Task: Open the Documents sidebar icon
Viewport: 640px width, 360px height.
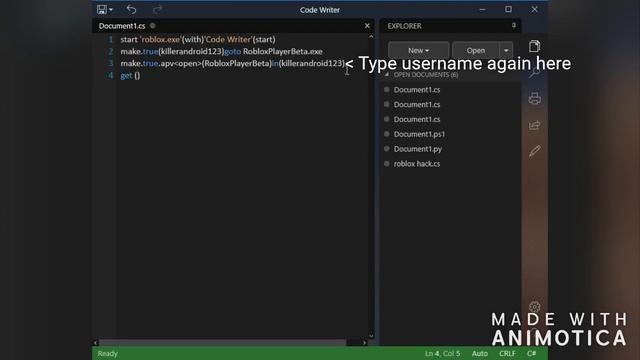Action: [x=534, y=46]
